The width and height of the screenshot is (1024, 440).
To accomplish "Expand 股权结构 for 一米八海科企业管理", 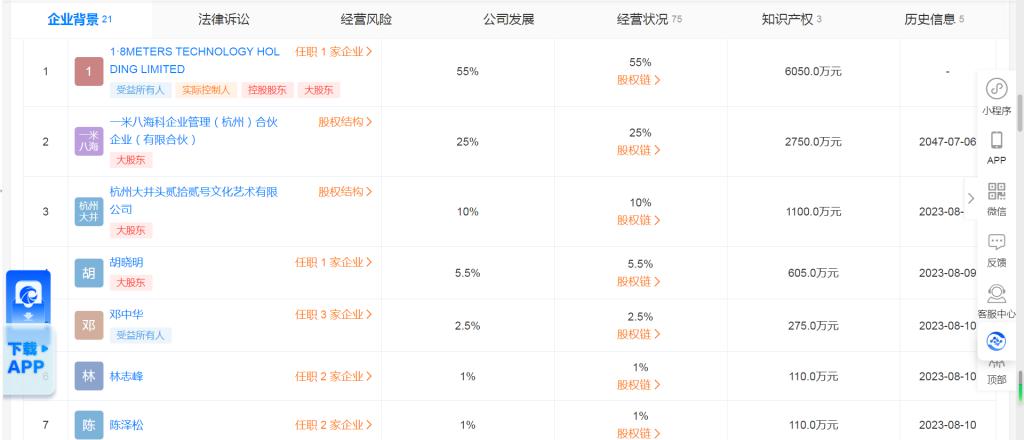I will click(x=345, y=122).
